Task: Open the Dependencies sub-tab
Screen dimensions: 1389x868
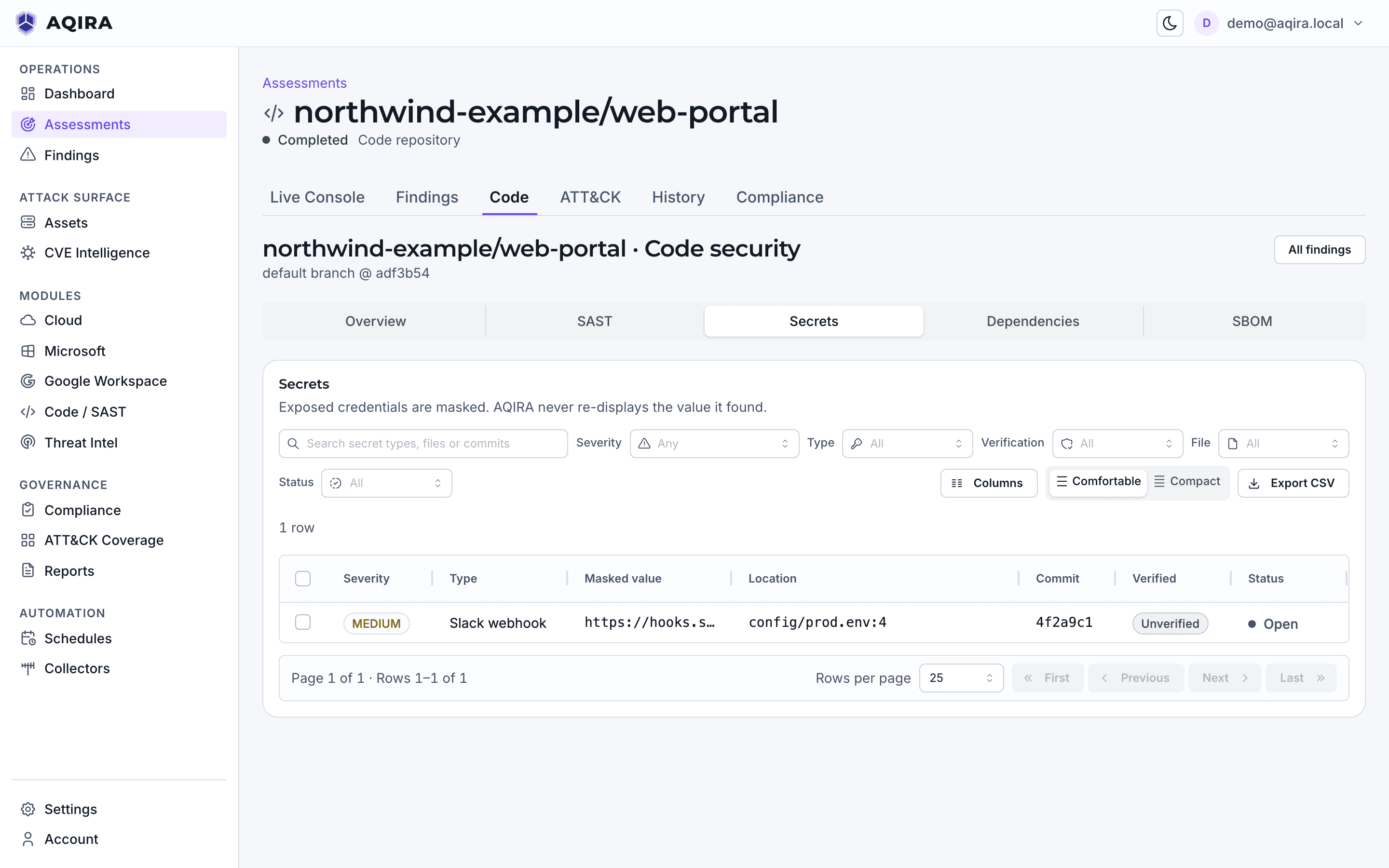Action: pyautogui.click(x=1033, y=321)
